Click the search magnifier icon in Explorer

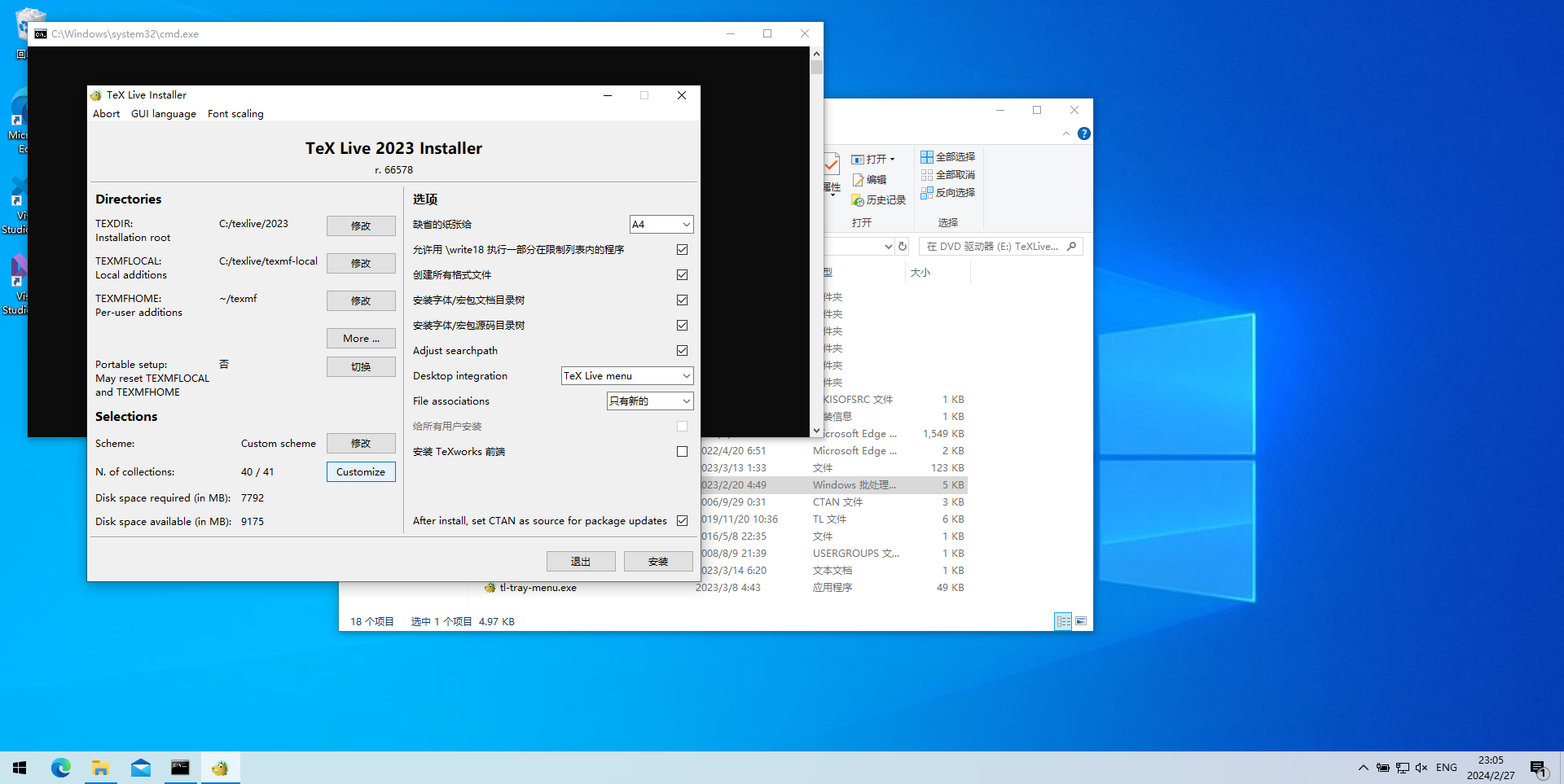1072,247
